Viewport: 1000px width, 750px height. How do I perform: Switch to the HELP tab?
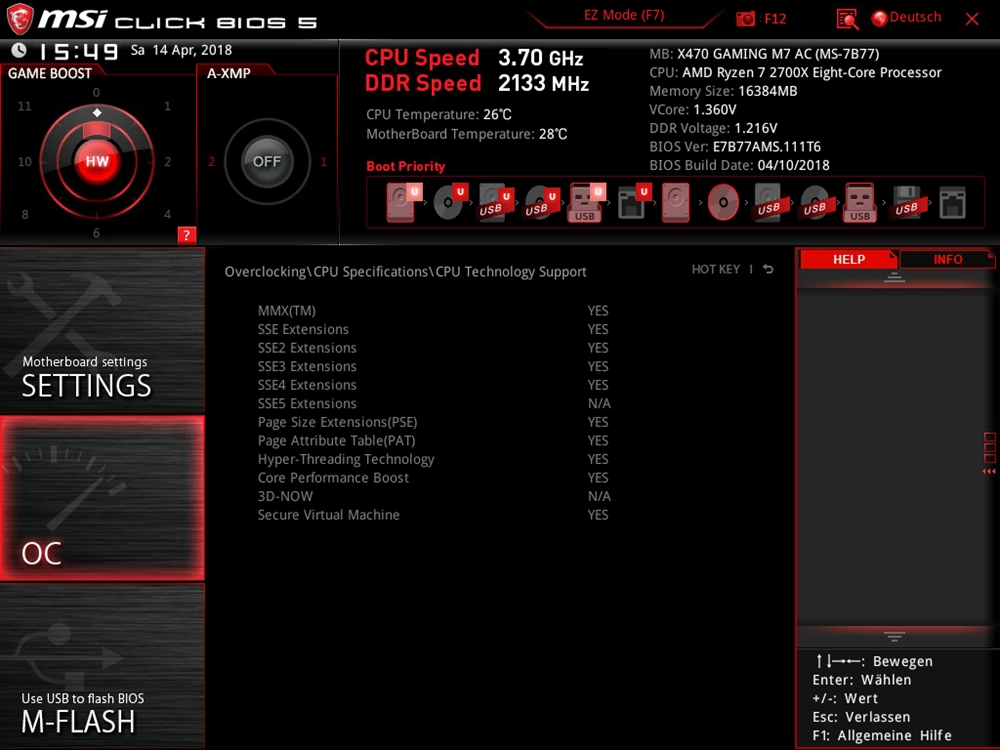pos(849,259)
